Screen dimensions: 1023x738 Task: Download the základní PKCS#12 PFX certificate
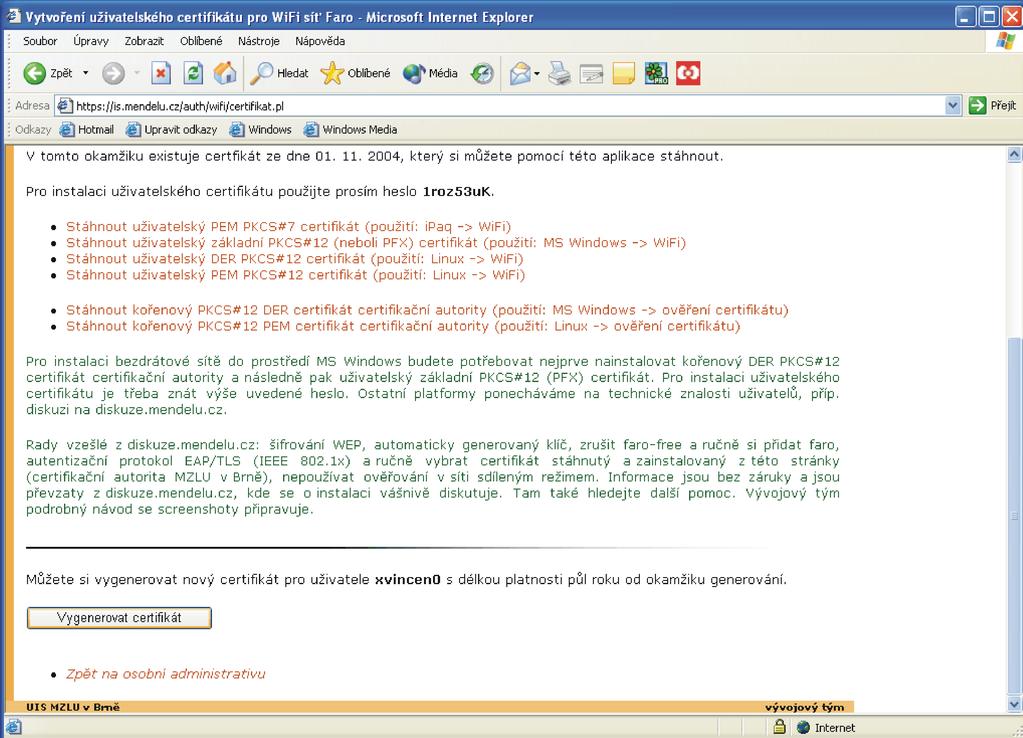[376, 243]
